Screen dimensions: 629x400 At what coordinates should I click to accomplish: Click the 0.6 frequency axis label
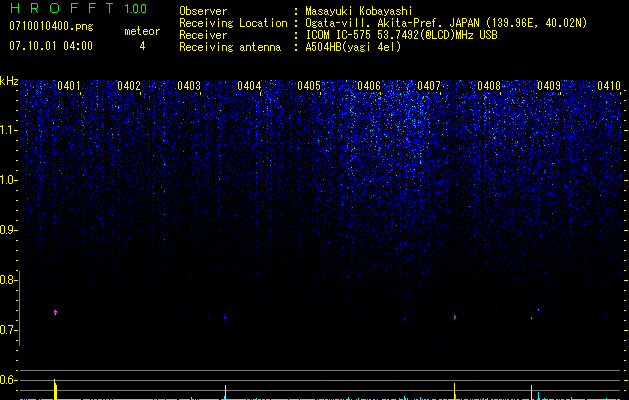click(8, 380)
